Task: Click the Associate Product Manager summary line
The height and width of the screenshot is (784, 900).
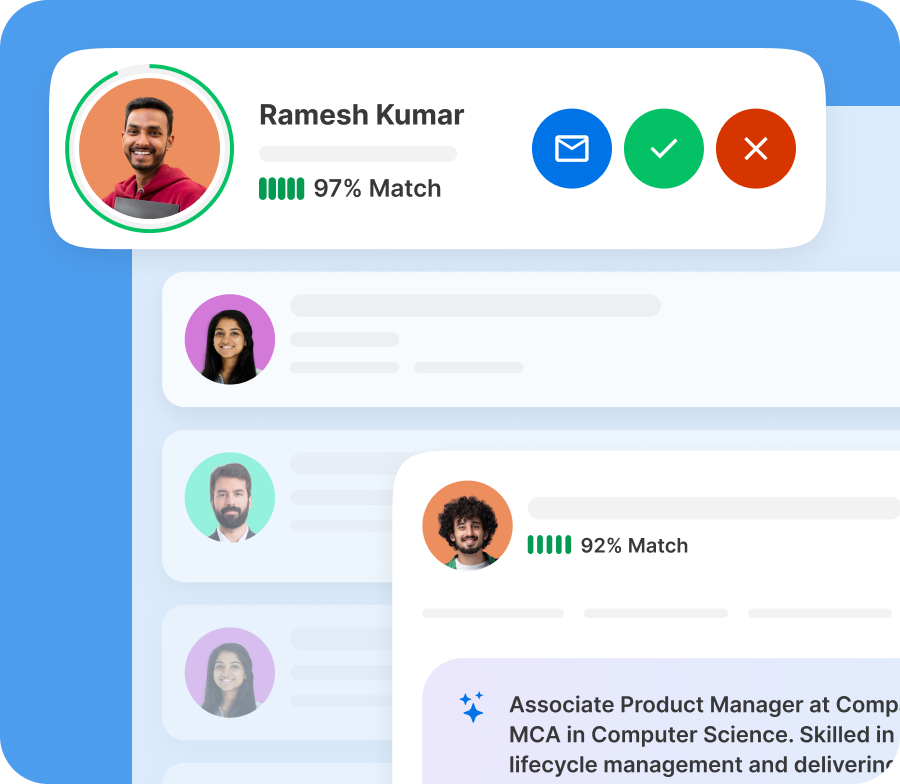Action: [x=704, y=705]
